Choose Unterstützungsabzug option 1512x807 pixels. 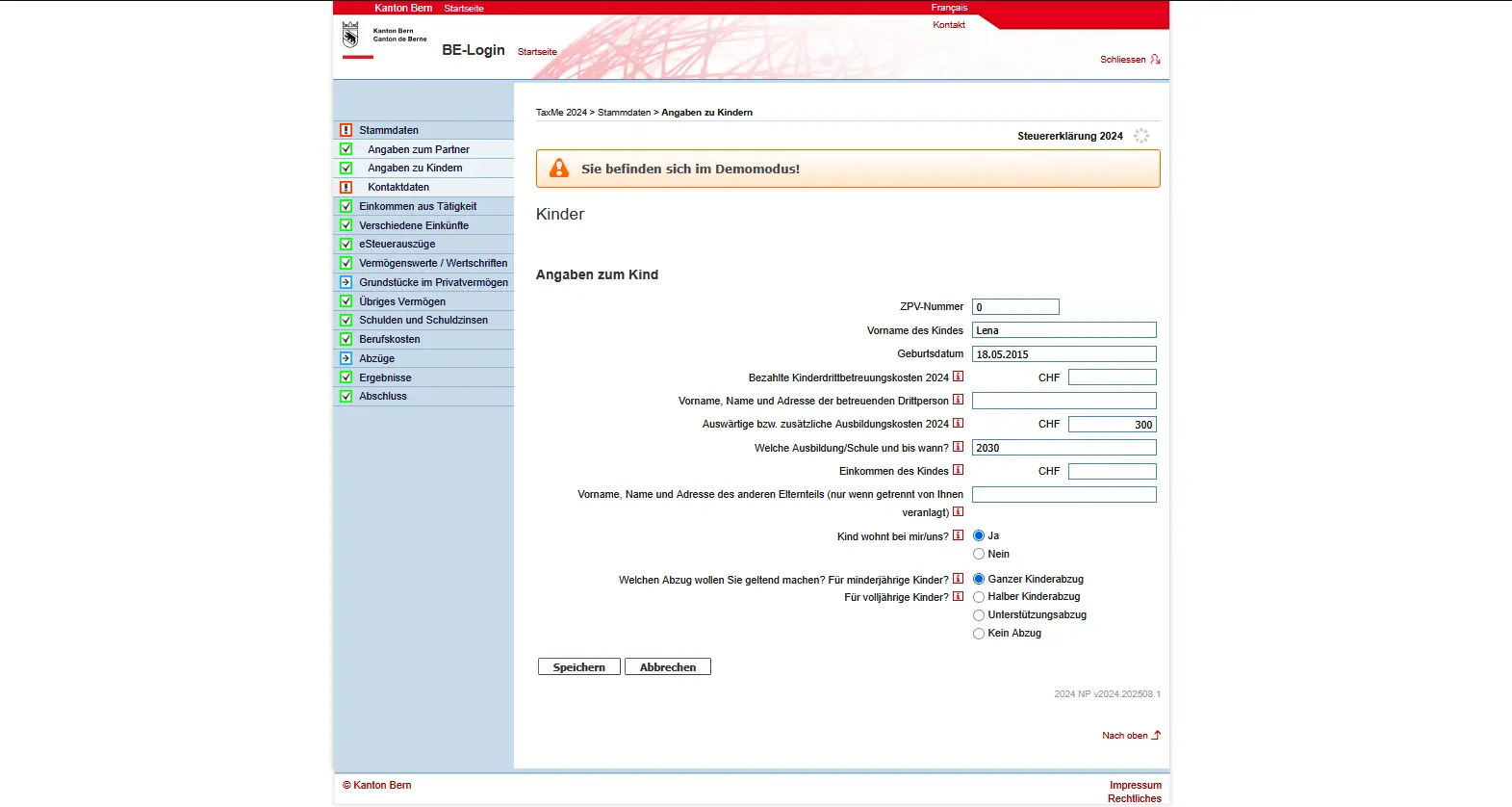pyautogui.click(x=979, y=615)
